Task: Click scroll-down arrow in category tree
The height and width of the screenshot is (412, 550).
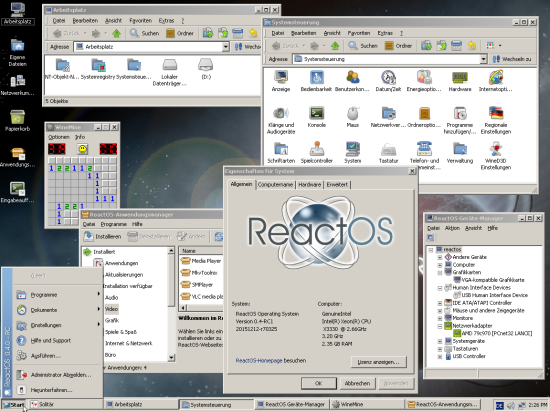Action: [171, 358]
